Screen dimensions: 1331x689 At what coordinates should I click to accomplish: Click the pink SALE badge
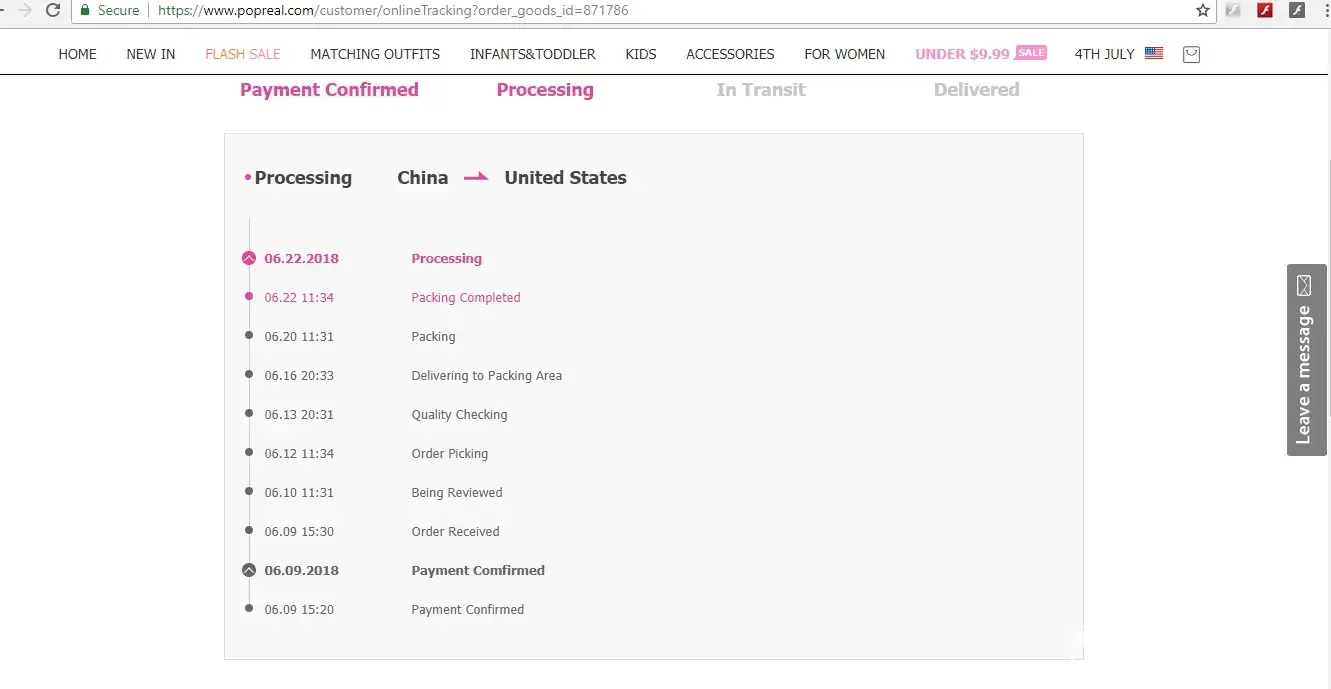[1031, 53]
